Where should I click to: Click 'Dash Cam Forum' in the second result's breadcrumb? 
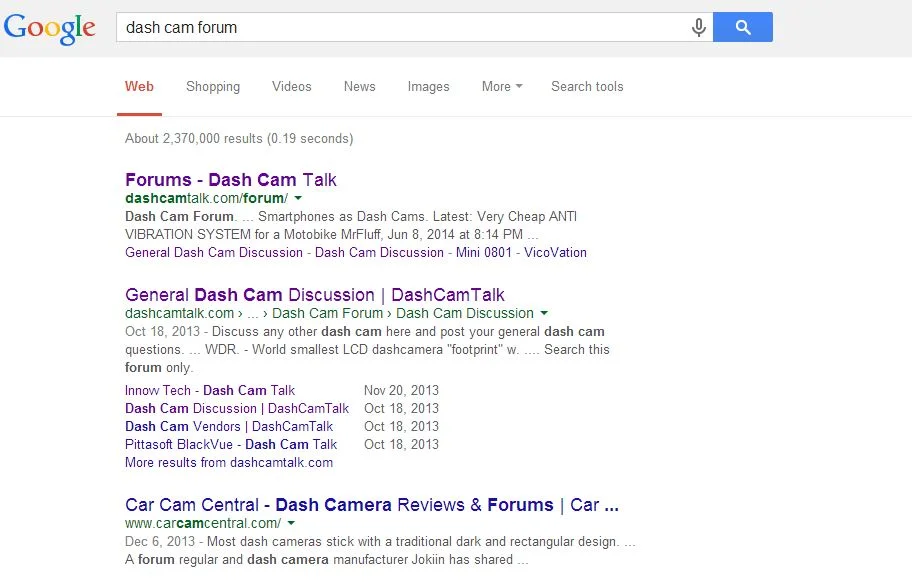(327, 313)
